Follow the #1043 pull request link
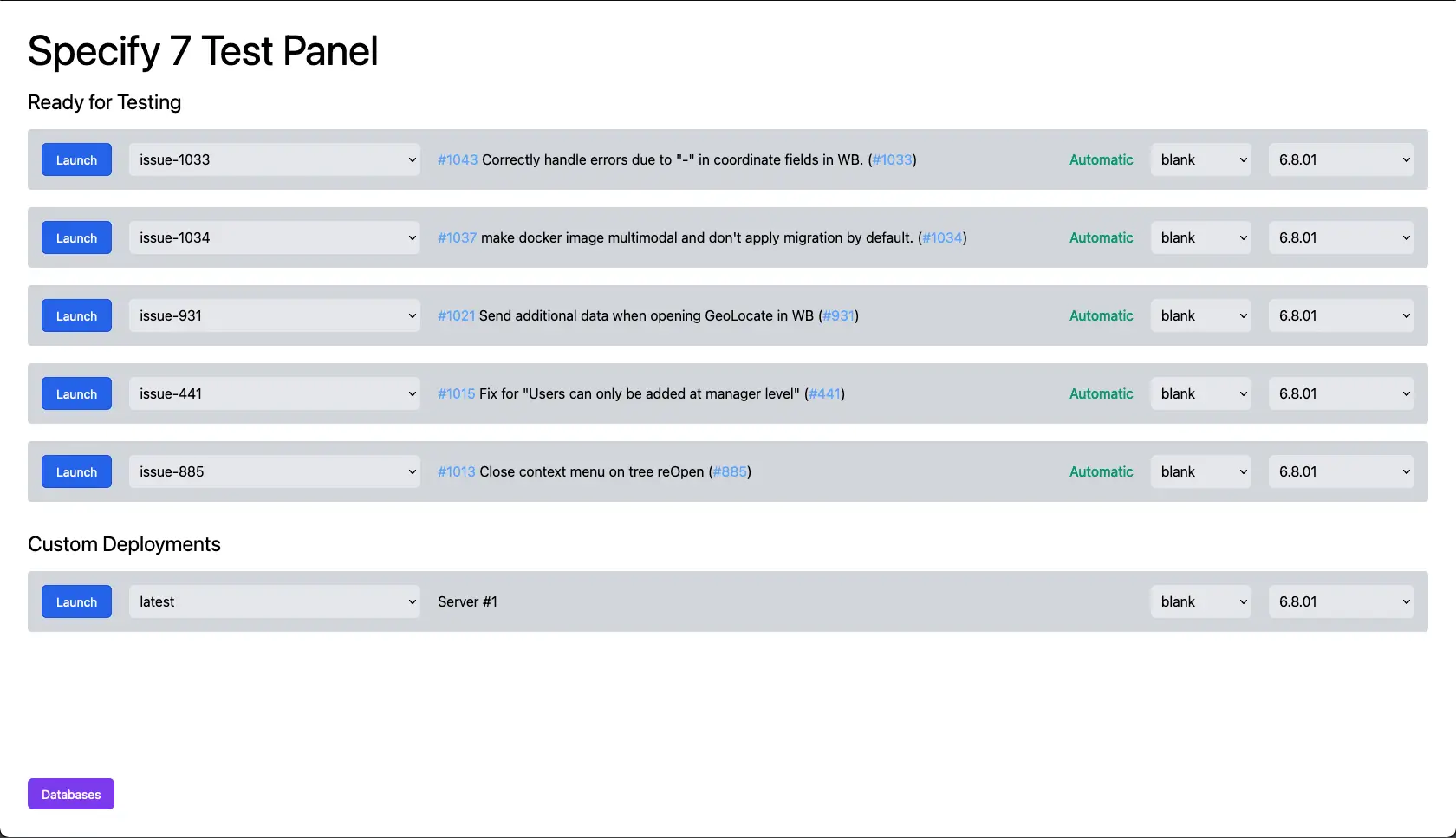 (x=457, y=159)
